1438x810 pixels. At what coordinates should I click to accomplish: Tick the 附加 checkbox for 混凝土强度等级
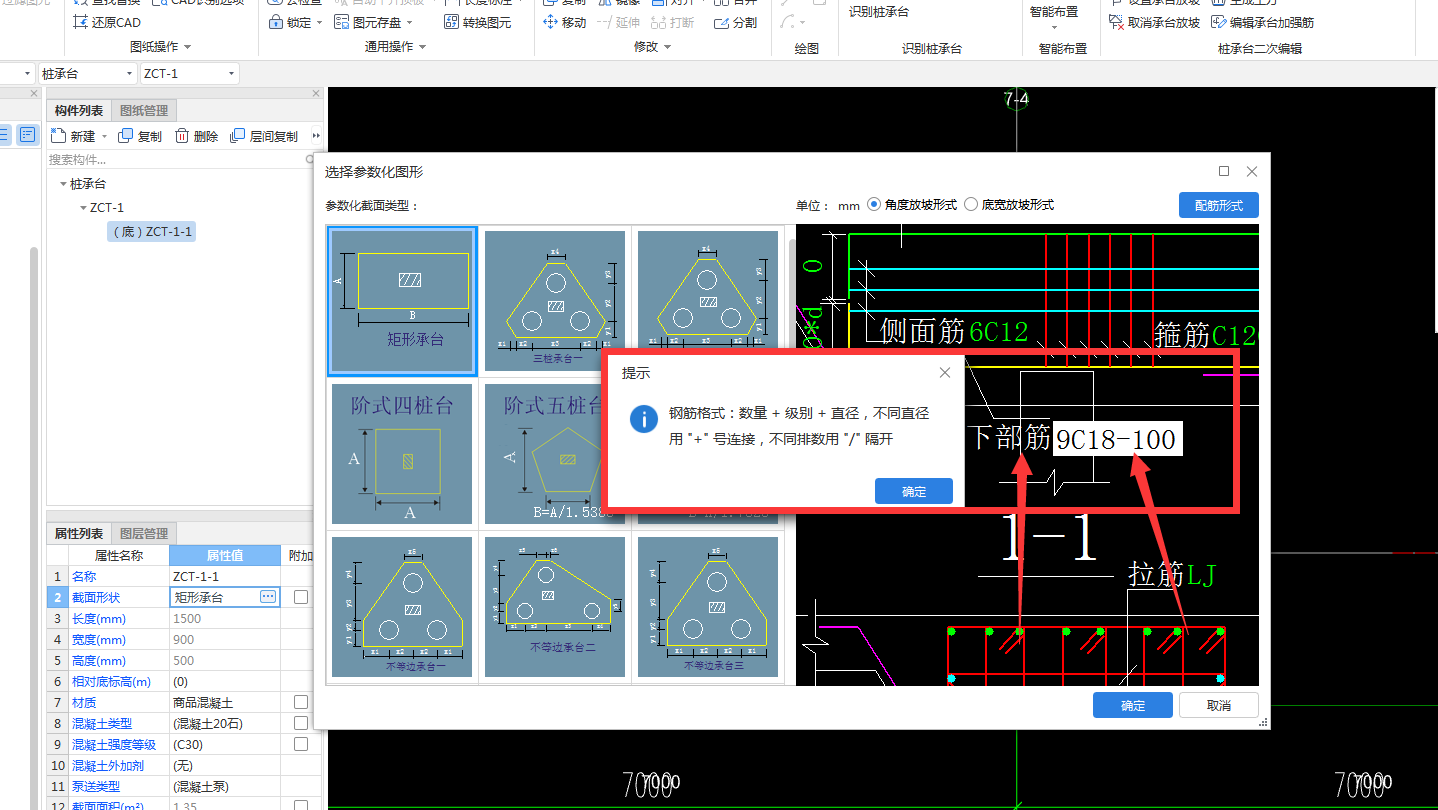(x=301, y=744)
